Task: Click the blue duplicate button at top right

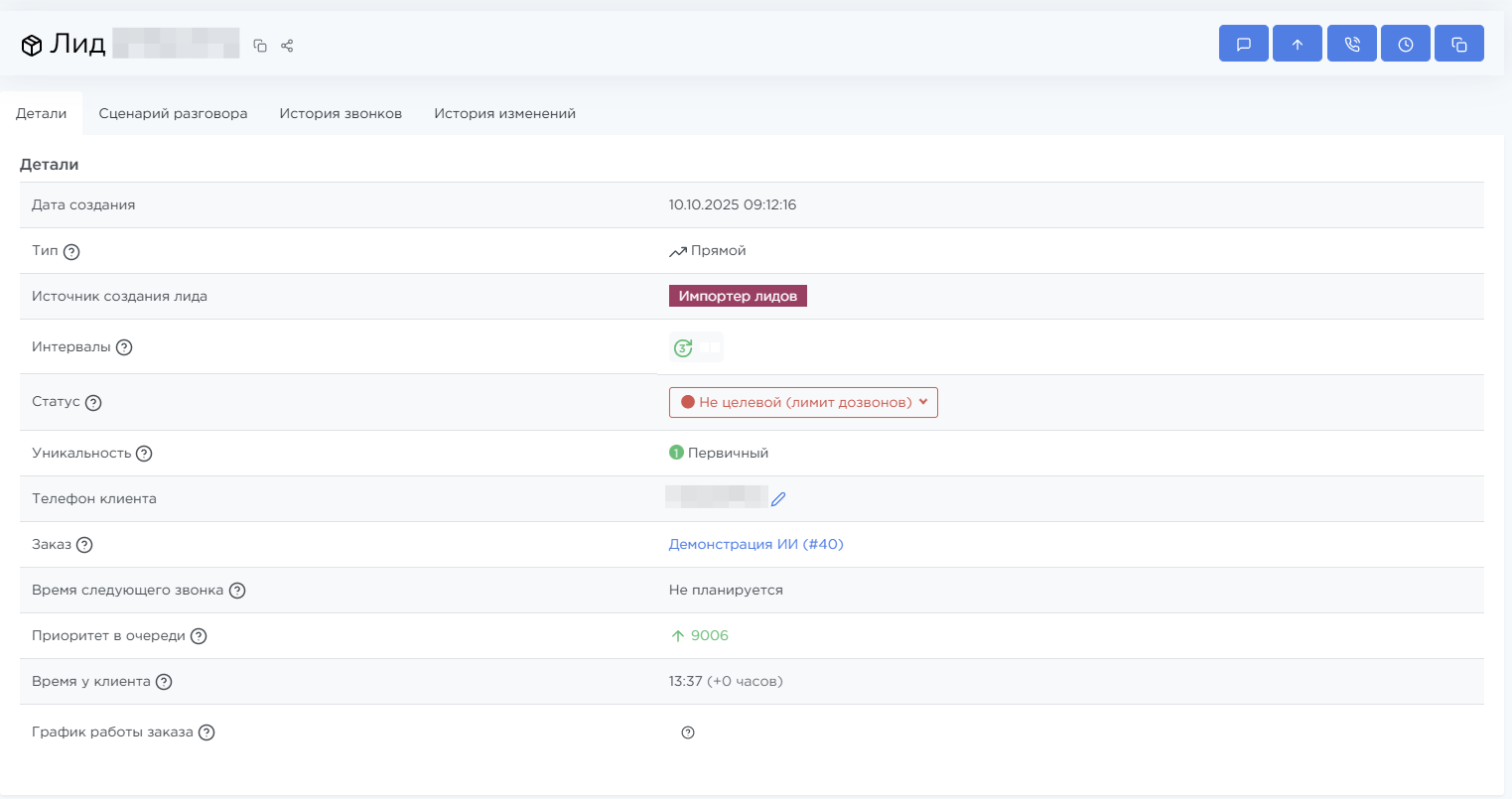Action: 1458,44
